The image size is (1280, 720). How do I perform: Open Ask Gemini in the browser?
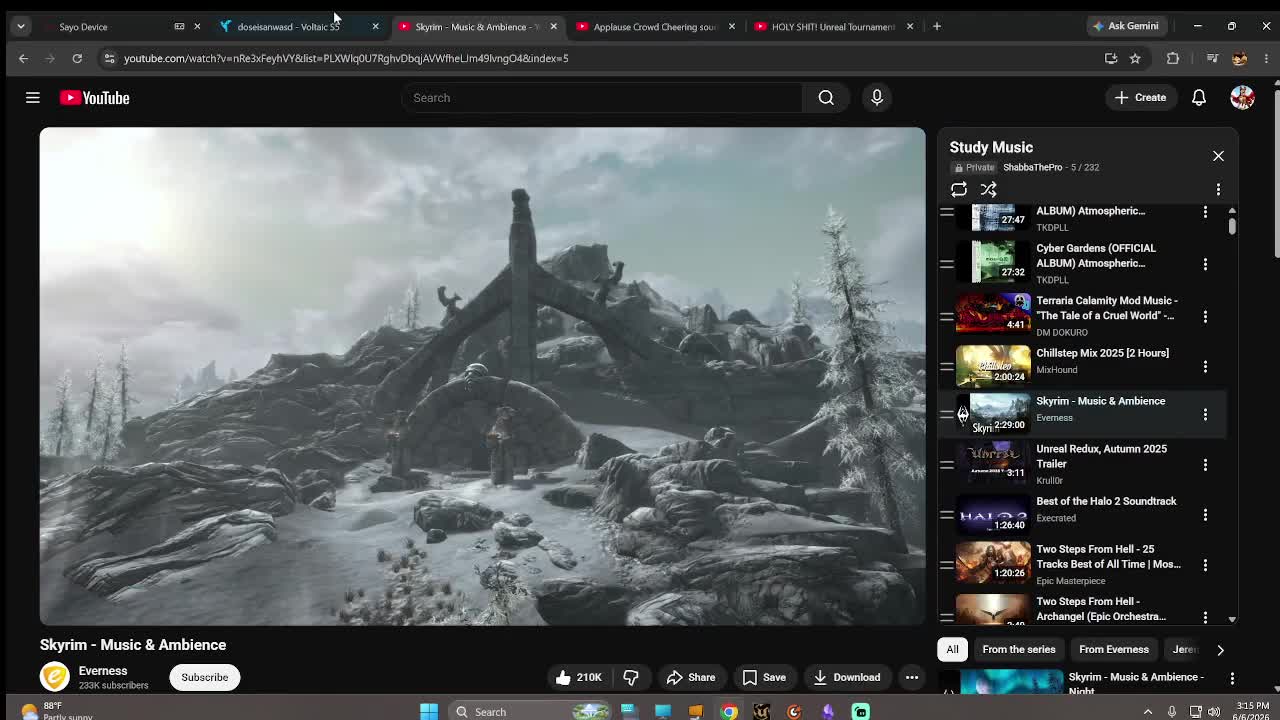coord(1126,26)
